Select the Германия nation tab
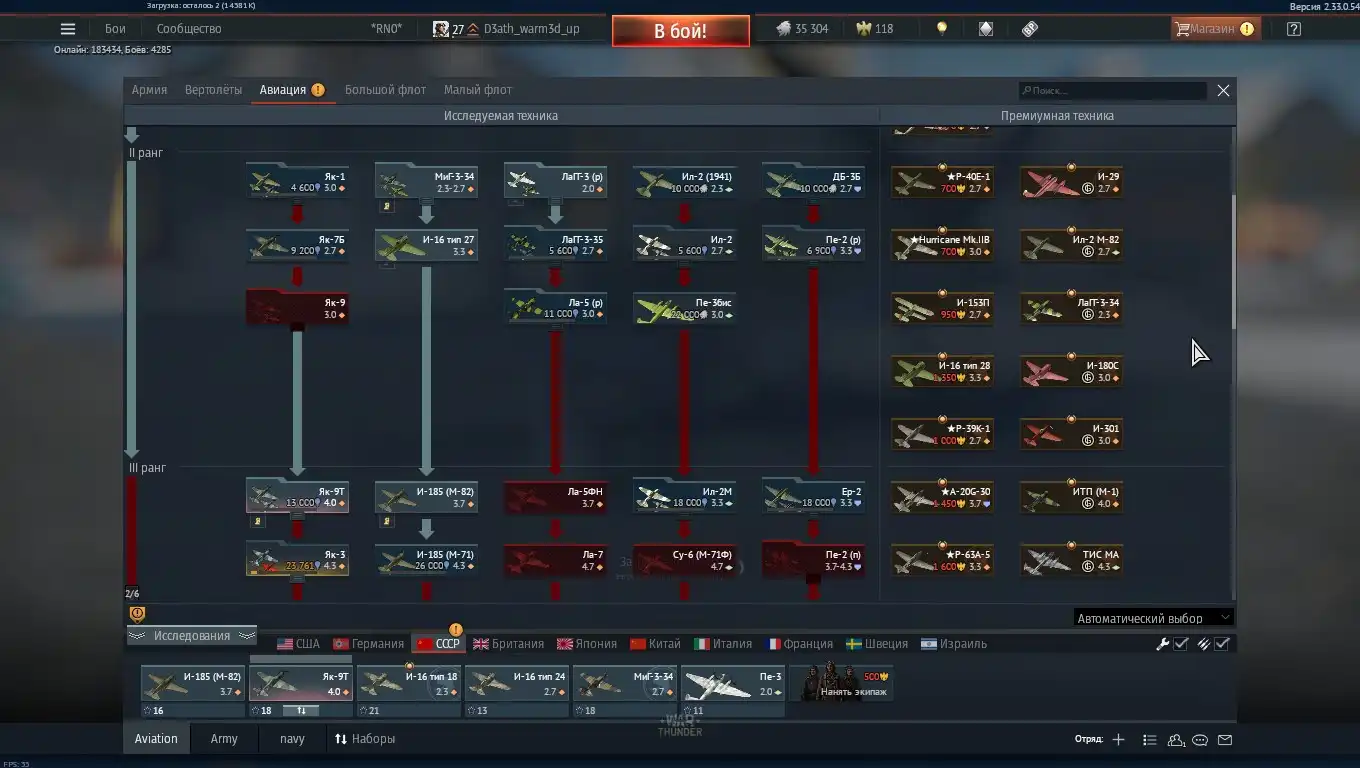 [x=368, y=644]
